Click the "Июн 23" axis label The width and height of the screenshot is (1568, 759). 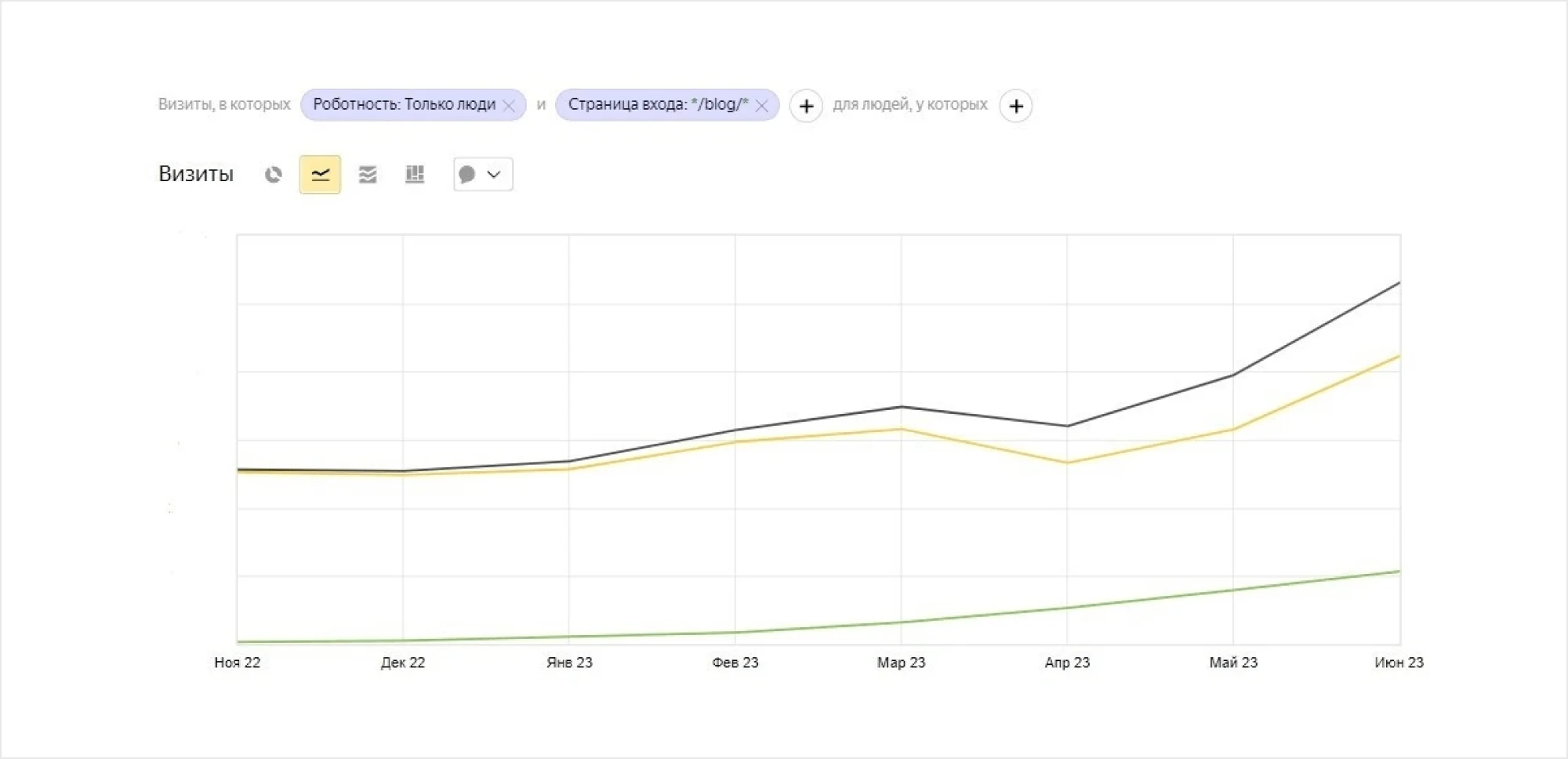(1399, 663)
